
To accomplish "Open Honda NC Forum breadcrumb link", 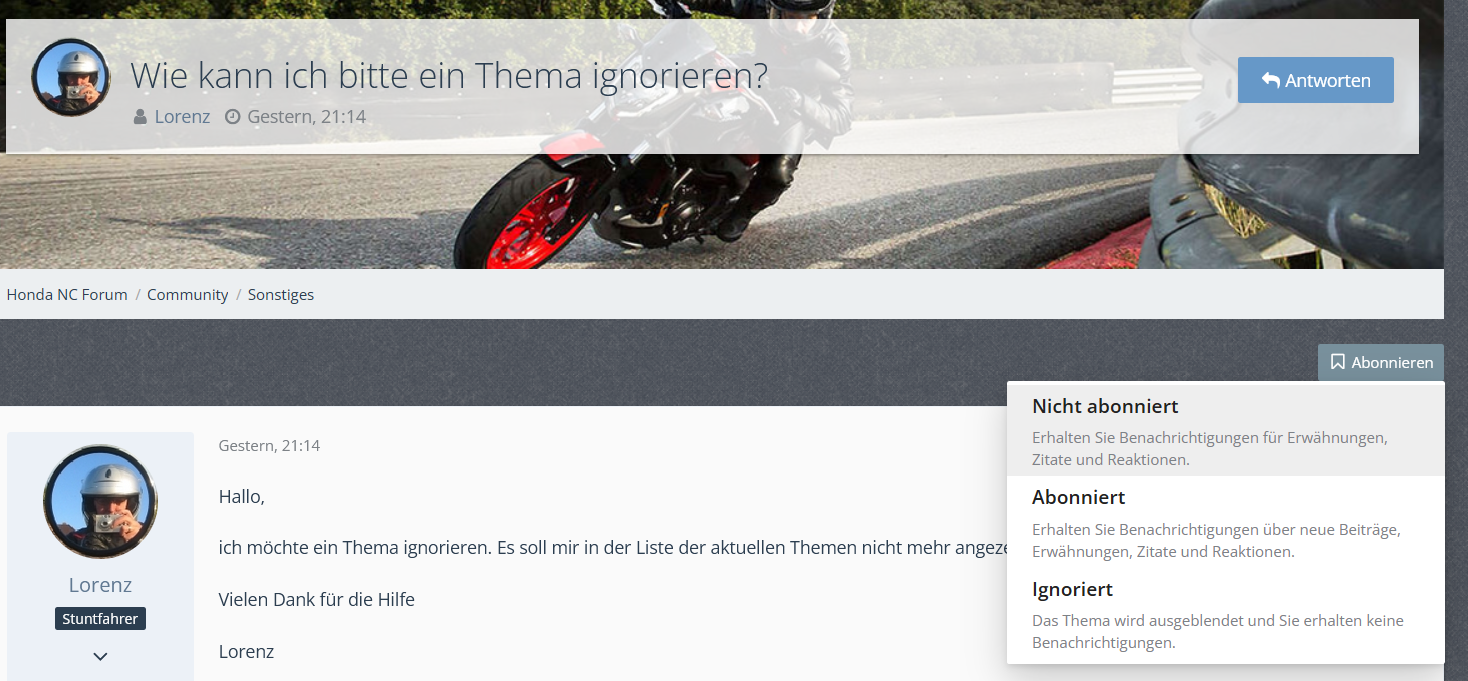I will [67, 294].
